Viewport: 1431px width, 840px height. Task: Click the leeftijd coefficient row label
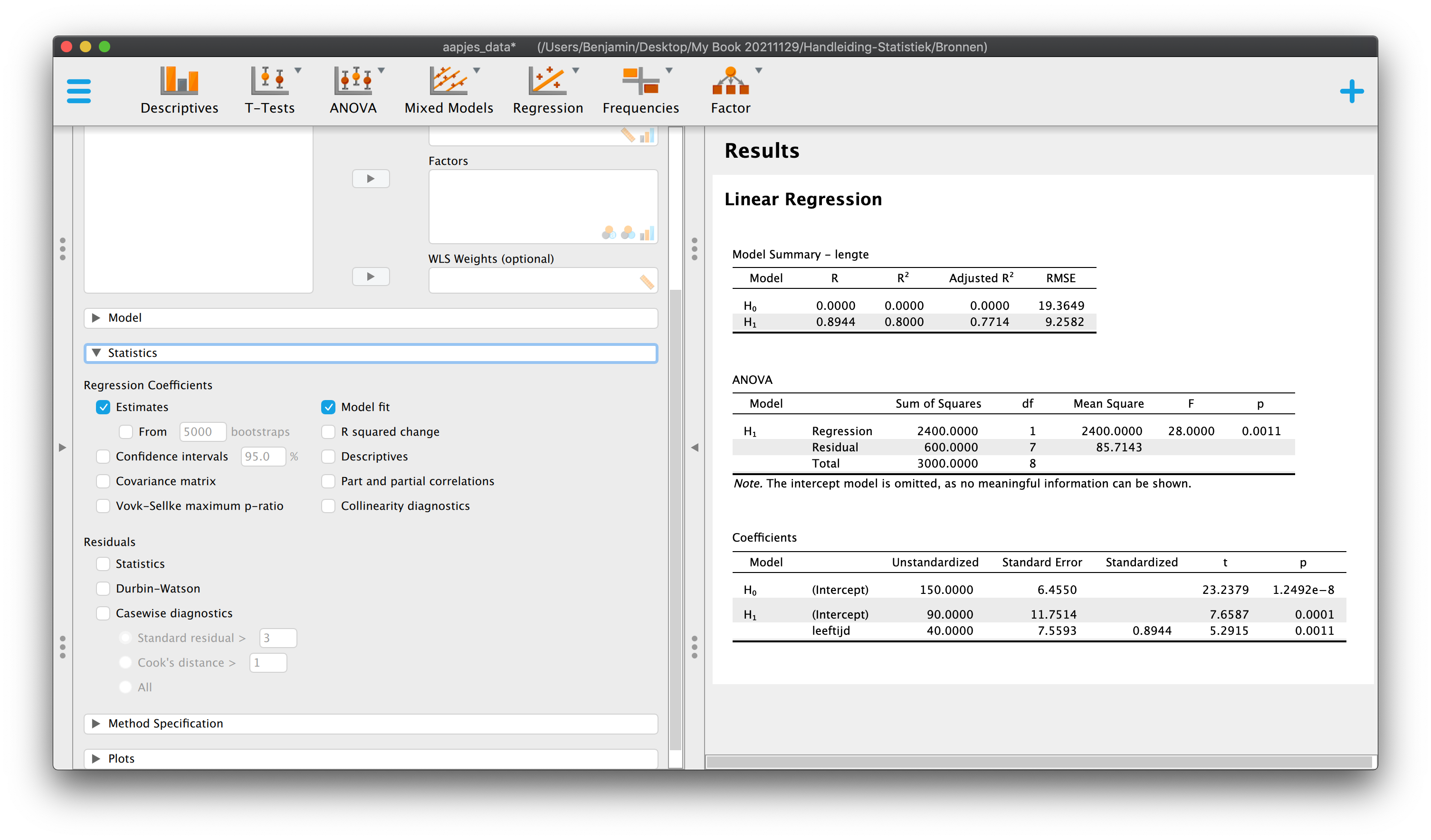click(831, 631)
